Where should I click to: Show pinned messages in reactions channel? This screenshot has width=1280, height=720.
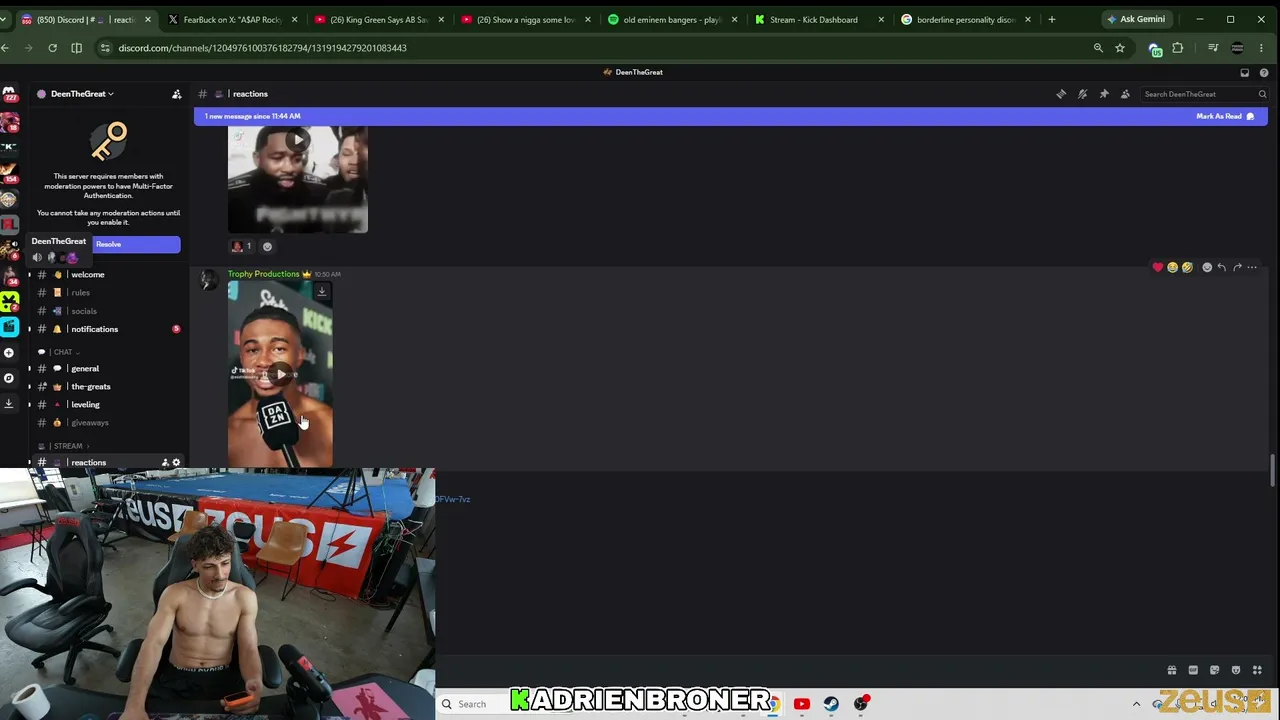[1104, 94]
